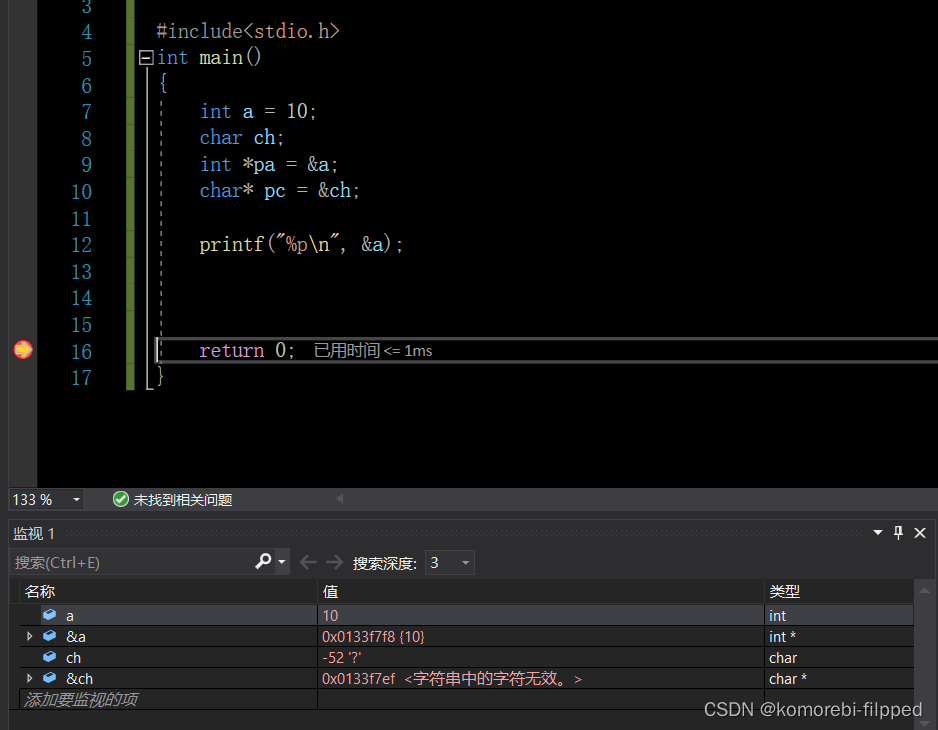Click the next search result arrow
This screenshot has width=938, height=730.
coord(334,562)
